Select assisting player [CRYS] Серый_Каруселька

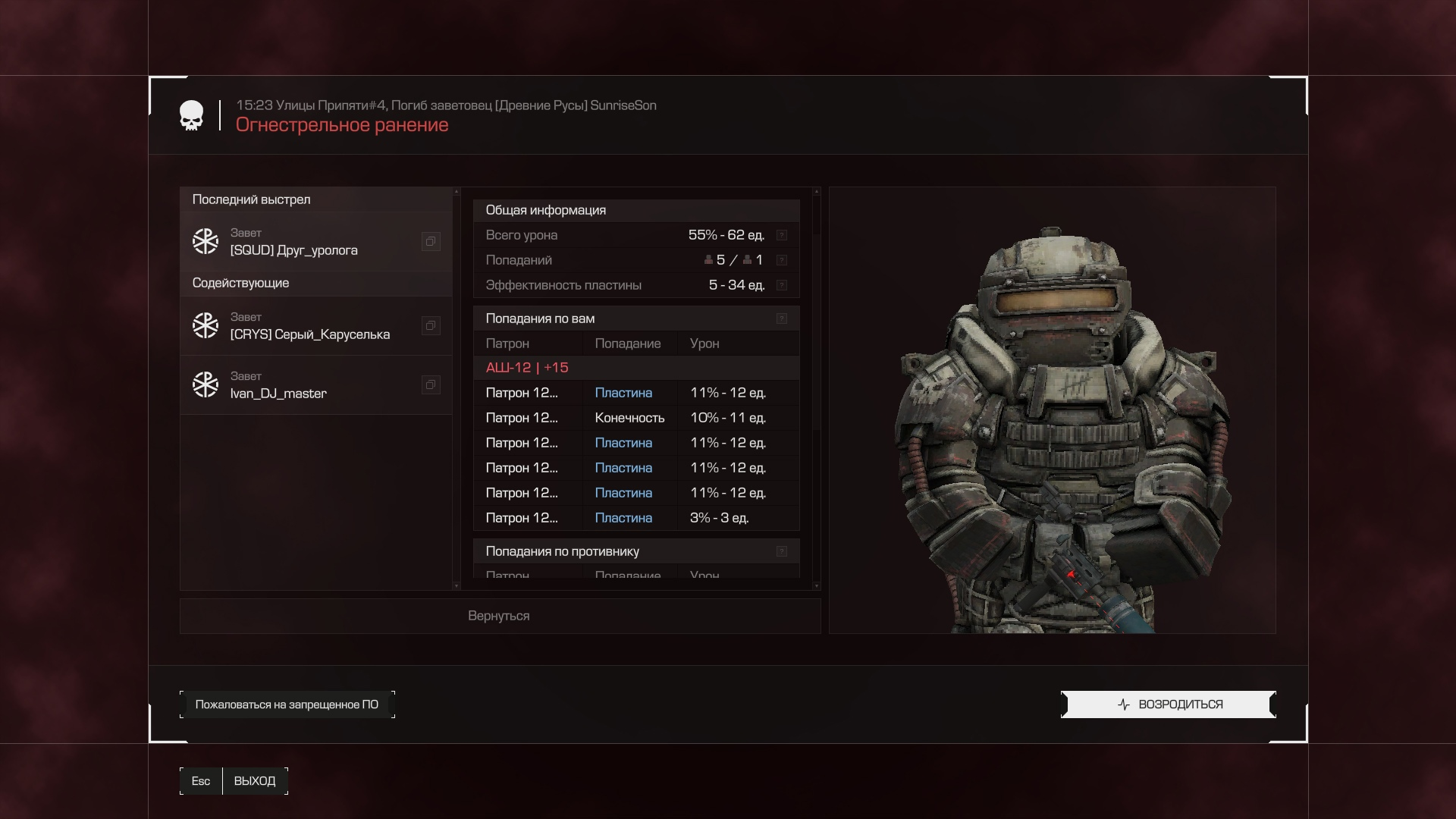(316, 326)
